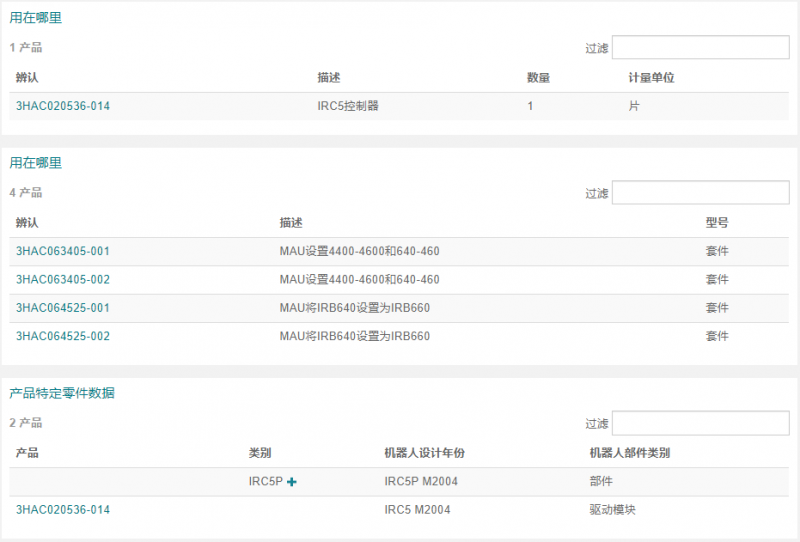Select the 驱动模块 cell
Screen dimensions: 800x542
point(612,510)
